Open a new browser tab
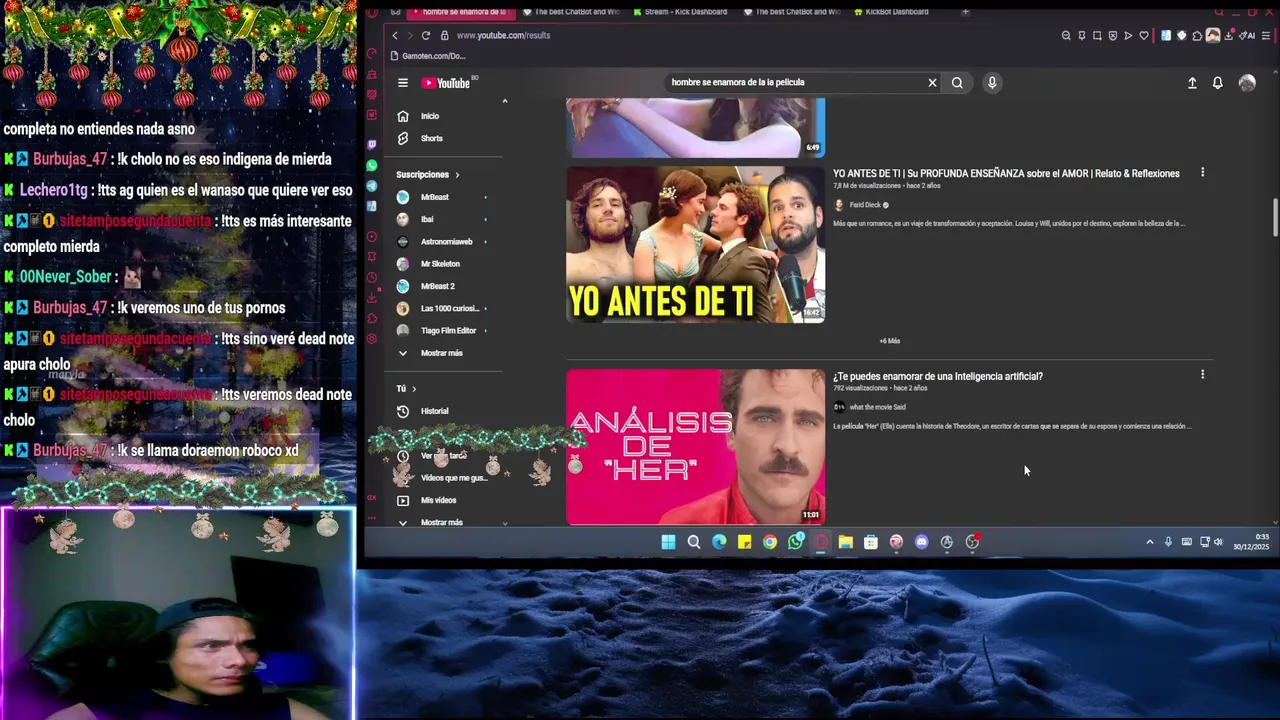 click(x=965, y=12)
